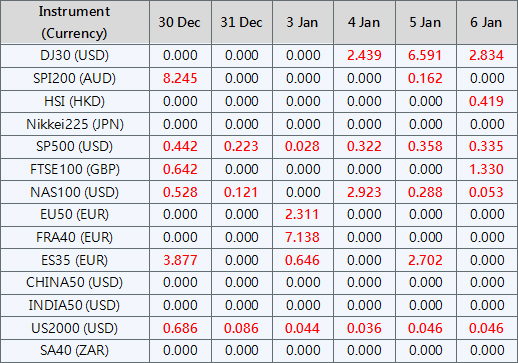Click the DJ30 (USD) row label
This screenshot has width=518, height=363.
tap(75, 55)
